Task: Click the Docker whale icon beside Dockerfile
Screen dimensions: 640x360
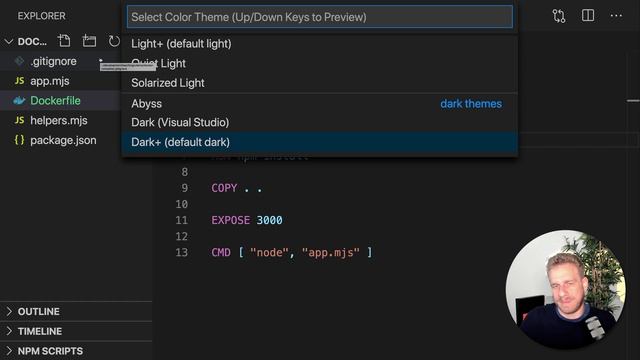Action: 19,101
